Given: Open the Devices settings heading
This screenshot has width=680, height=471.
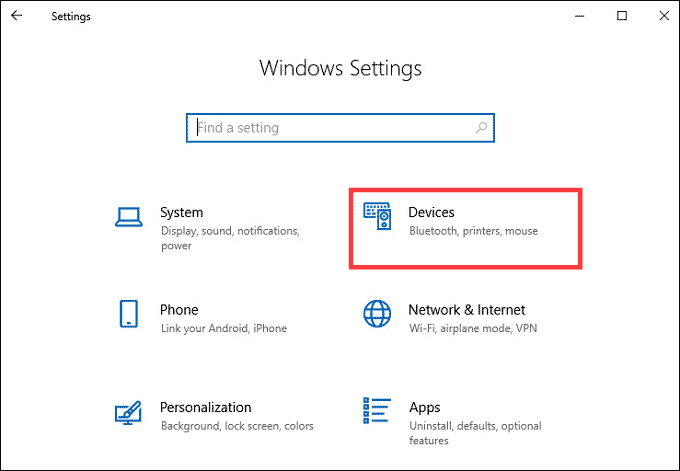Looking at the screenshot, I should click(x=432, y=213).
